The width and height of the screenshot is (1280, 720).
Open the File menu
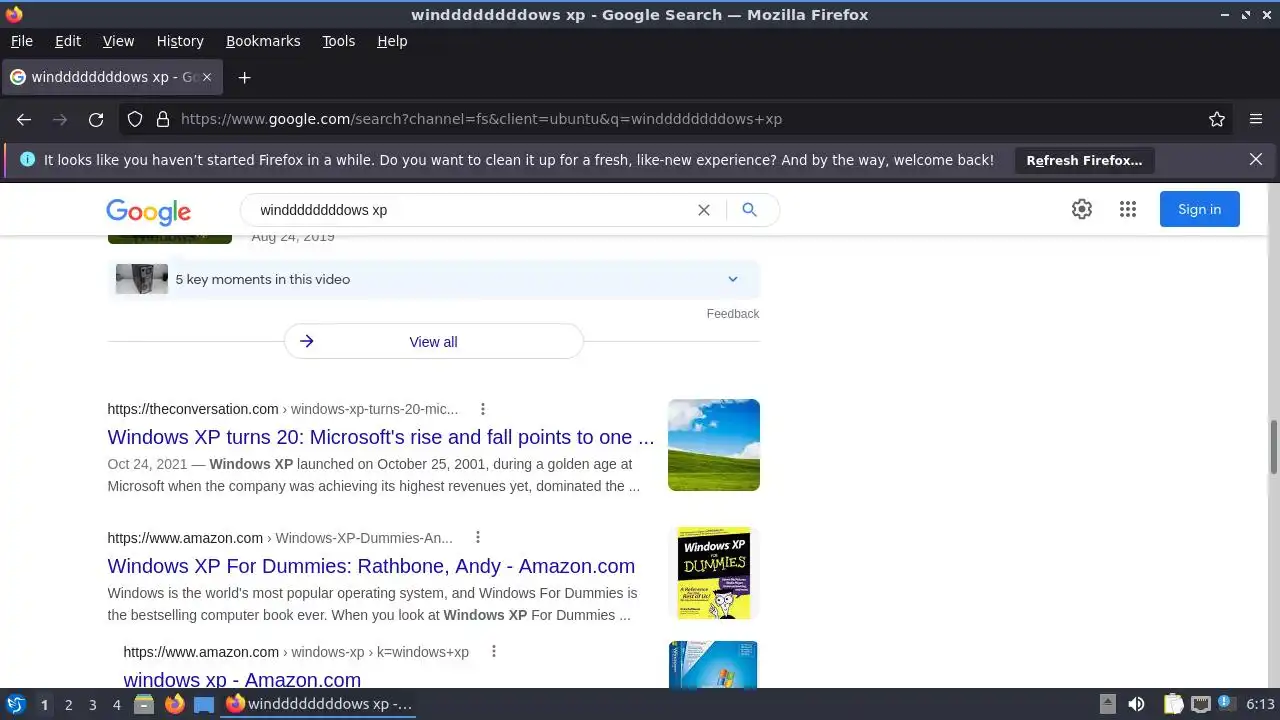pos(21,41)
